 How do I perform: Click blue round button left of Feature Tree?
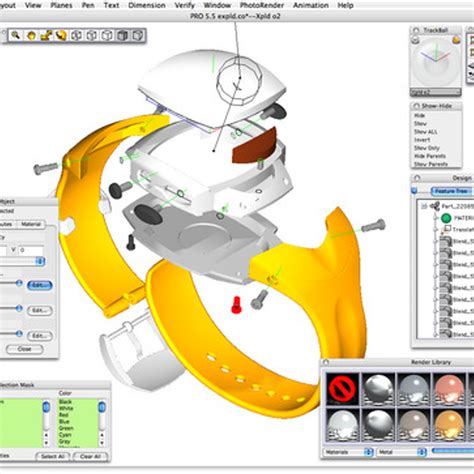[x=414, y=191]
